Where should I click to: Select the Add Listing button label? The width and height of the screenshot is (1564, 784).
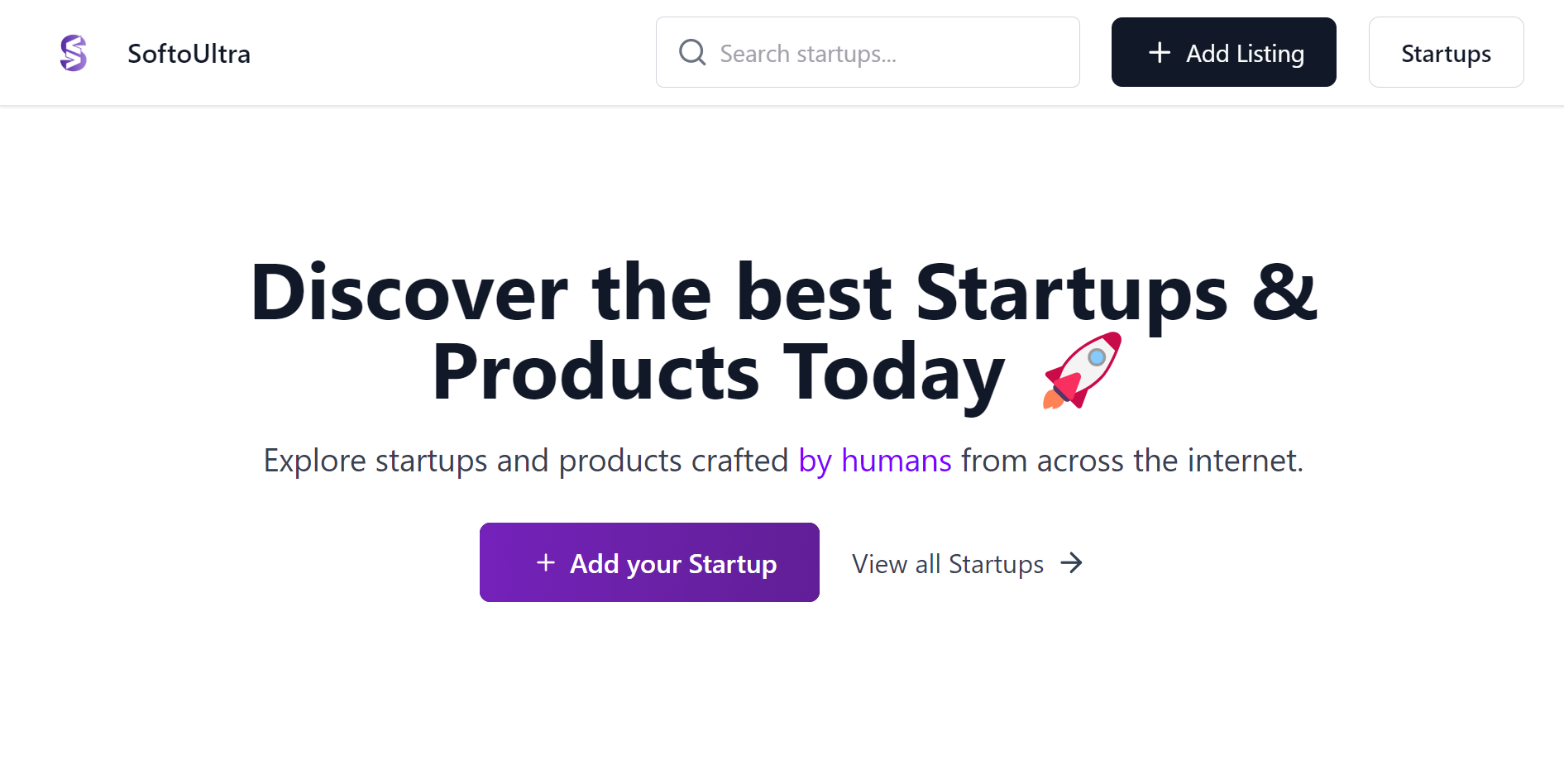click(1245, 54)
